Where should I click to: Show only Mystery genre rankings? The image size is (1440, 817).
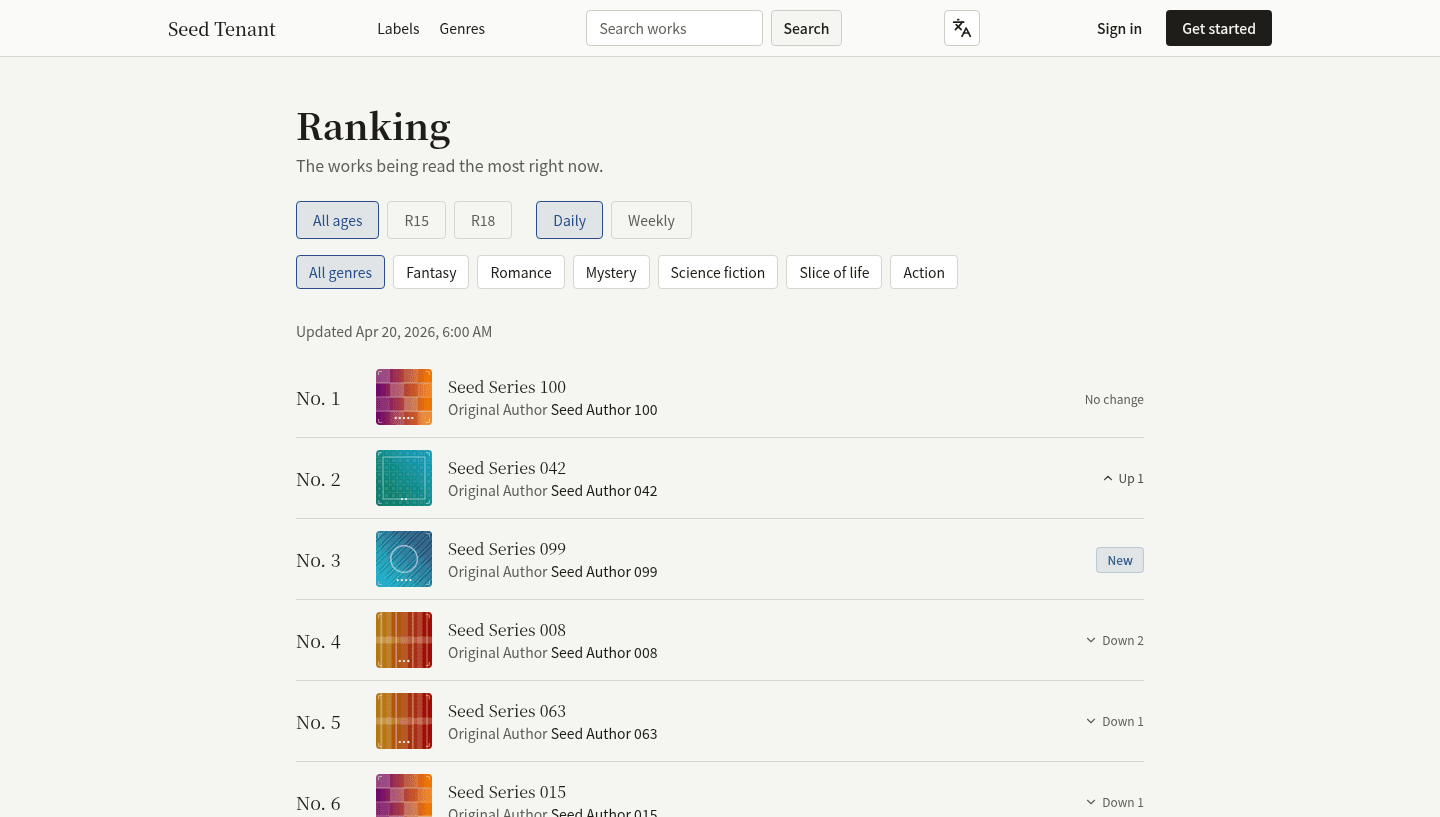[611, 272]
